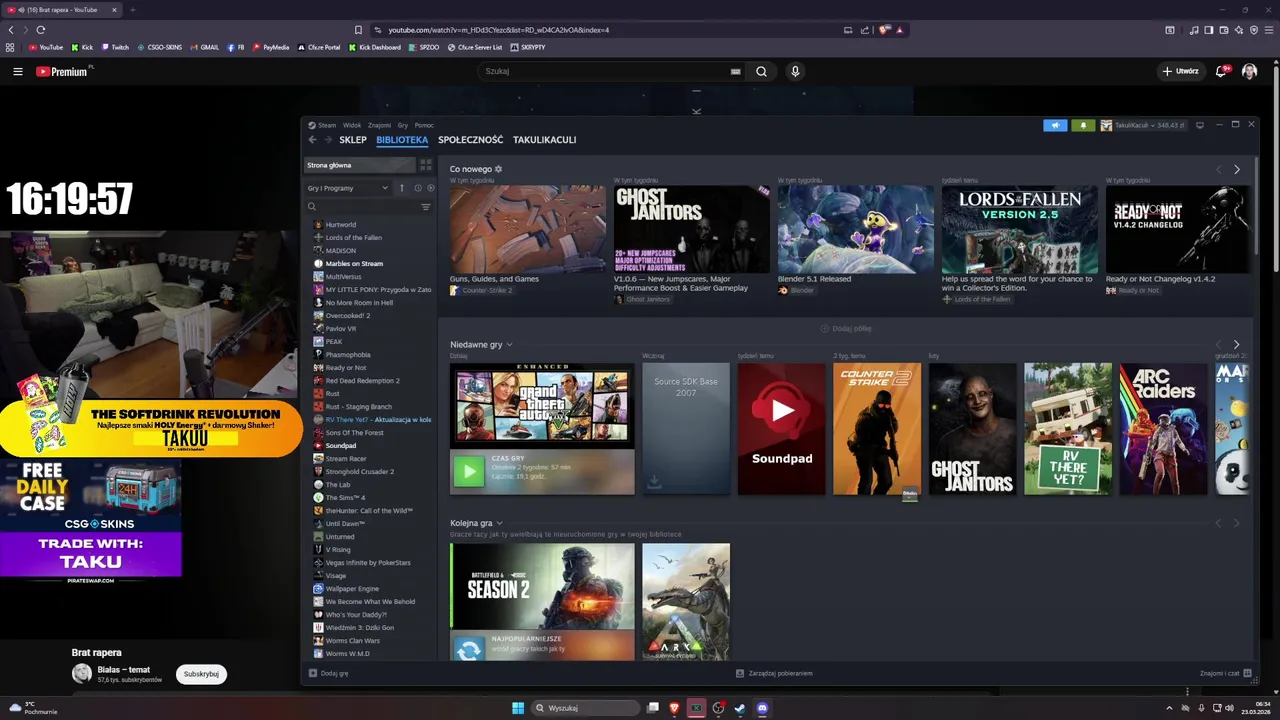Select 'Soundpad' in the library list

pos(340,446)
